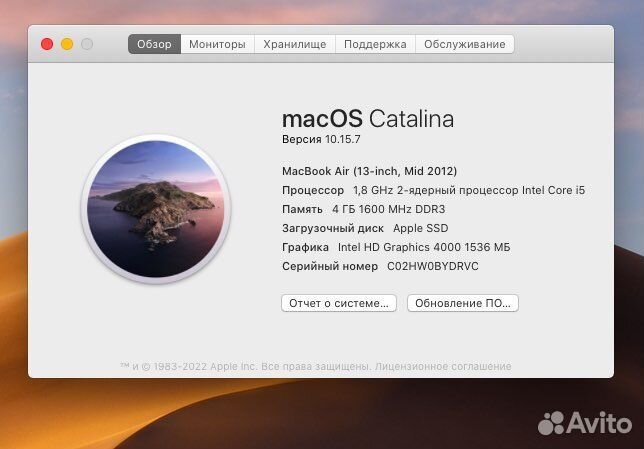Go to the Обслуживание tab

tap(465, 44)
